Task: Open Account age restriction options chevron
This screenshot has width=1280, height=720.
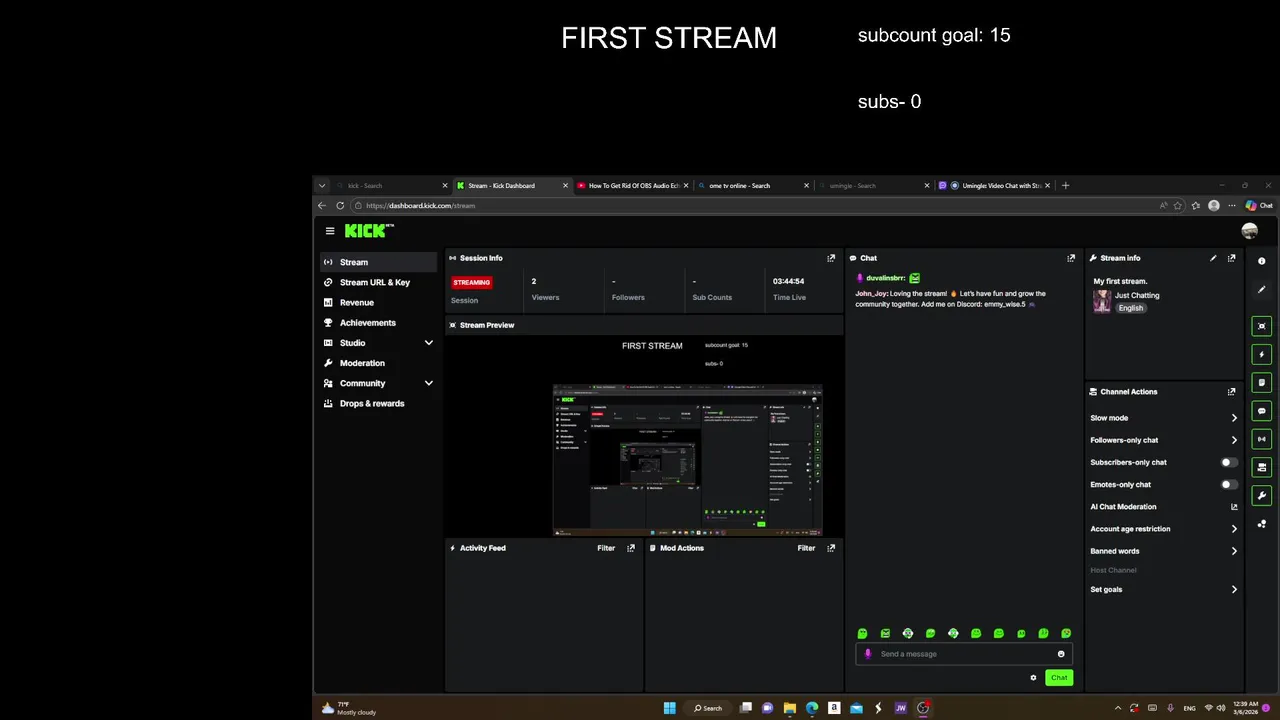Action: pyautogui.click(x=1234, y=529)
